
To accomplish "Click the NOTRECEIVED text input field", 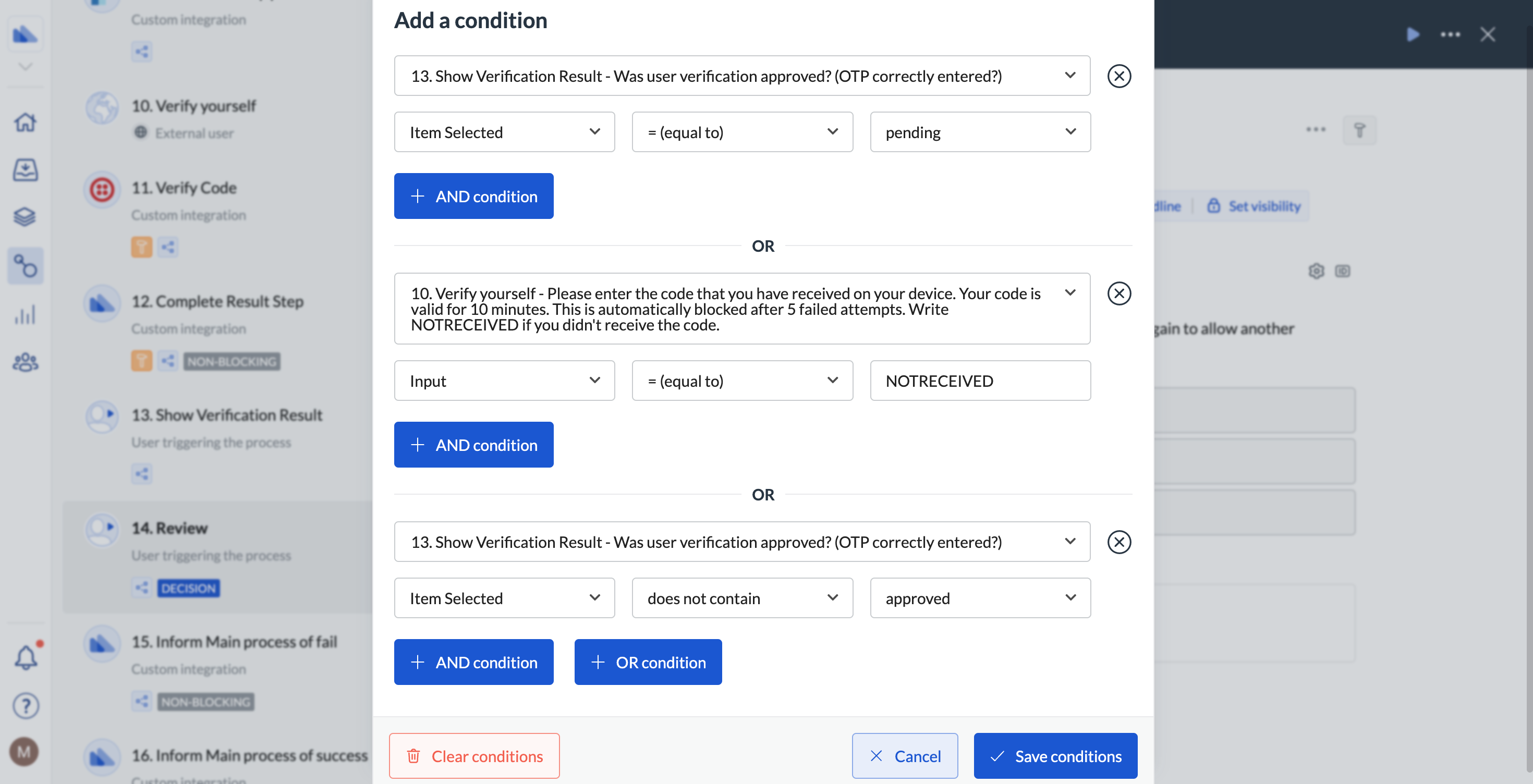I will point(980,381).
